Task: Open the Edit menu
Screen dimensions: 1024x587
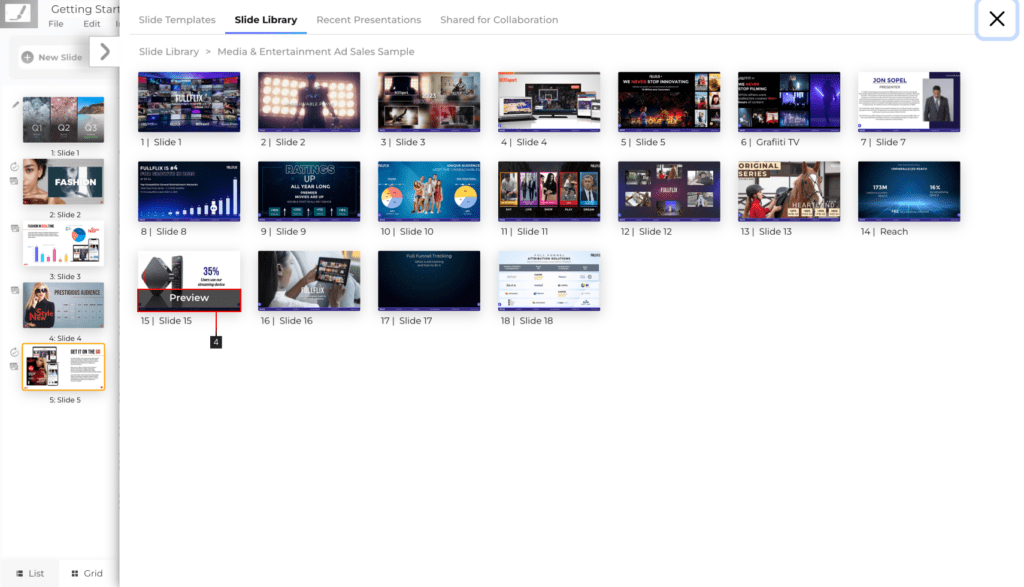Action: [x=92, y=24]
